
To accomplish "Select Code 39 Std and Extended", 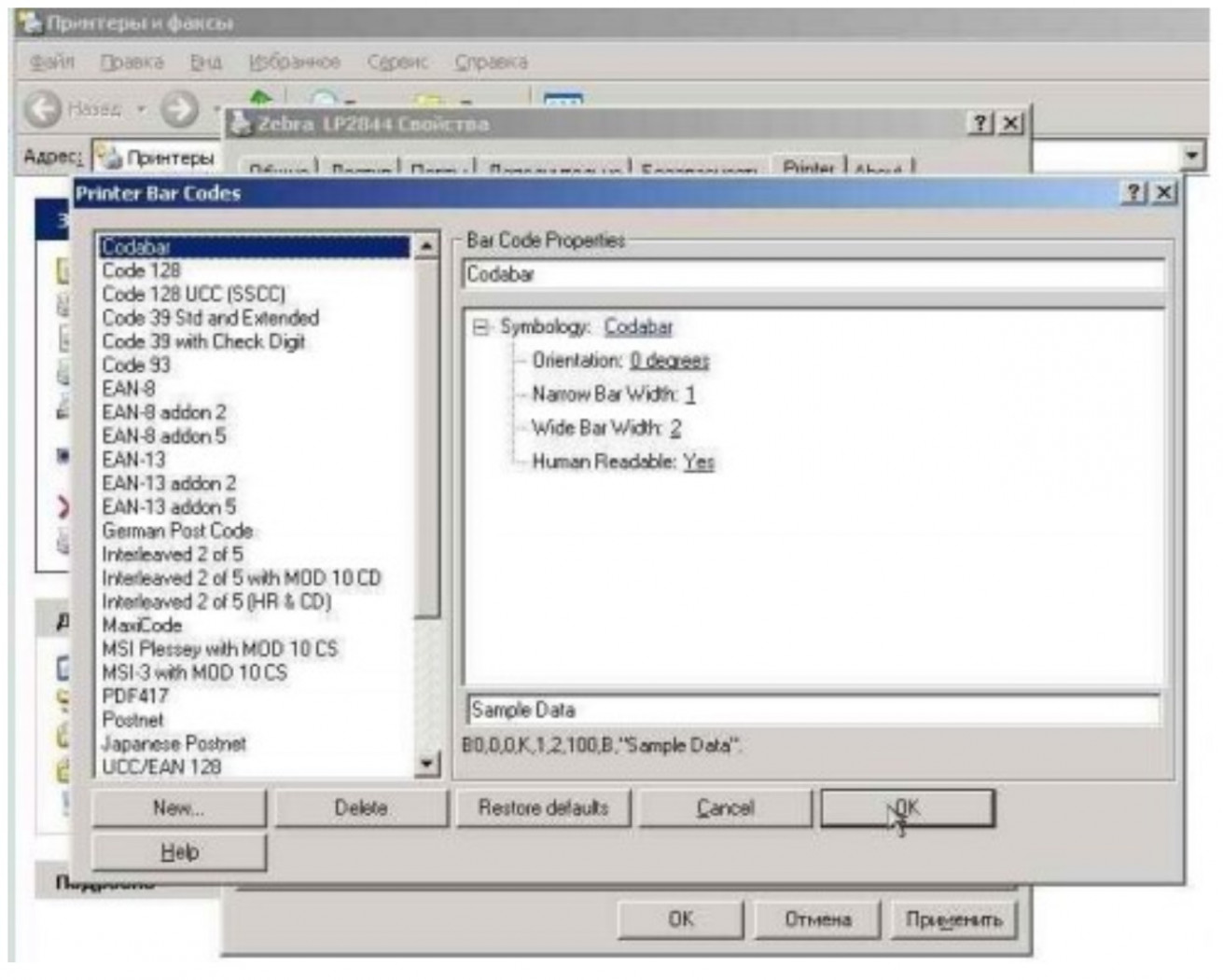I will [211, 318].
